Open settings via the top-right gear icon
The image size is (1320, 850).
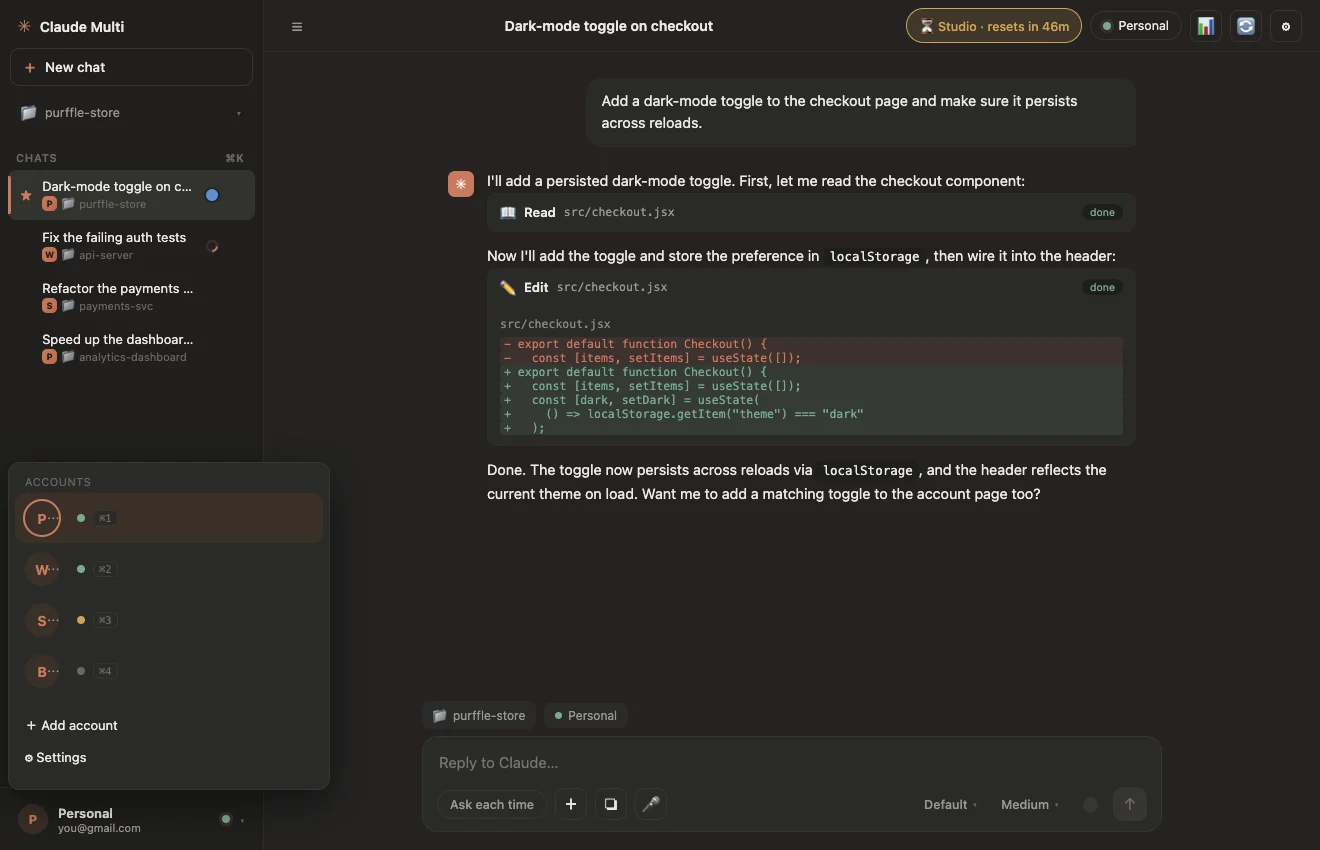coord(1286,26)
